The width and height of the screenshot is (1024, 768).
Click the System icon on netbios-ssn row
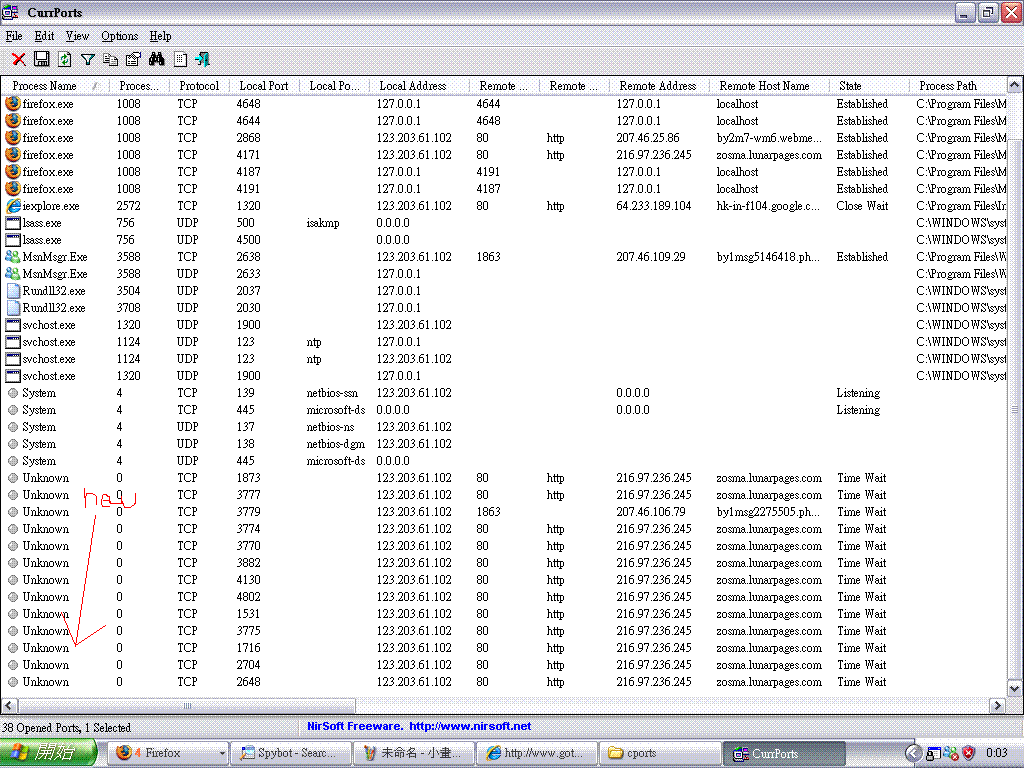click(x=12, y=393)
